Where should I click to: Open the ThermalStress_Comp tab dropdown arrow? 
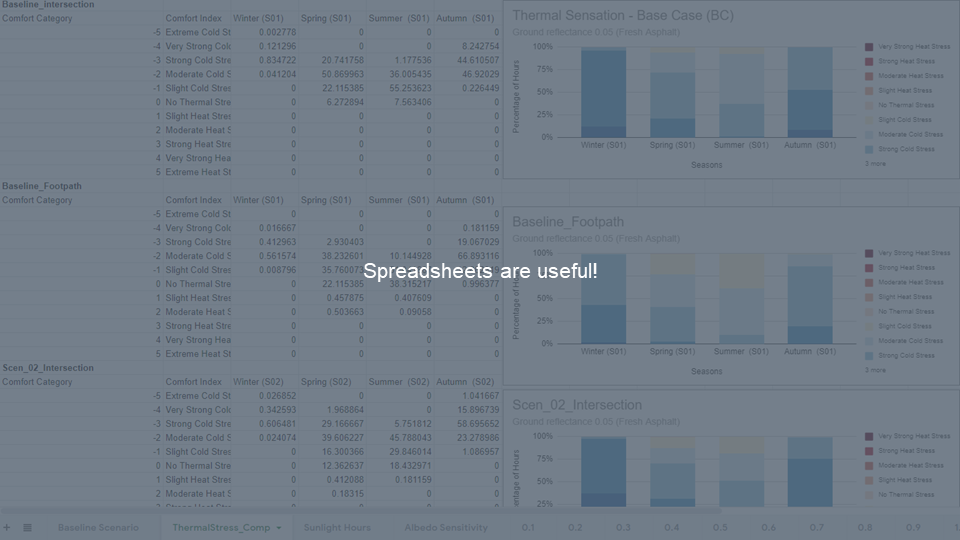(x=279, y=527)
